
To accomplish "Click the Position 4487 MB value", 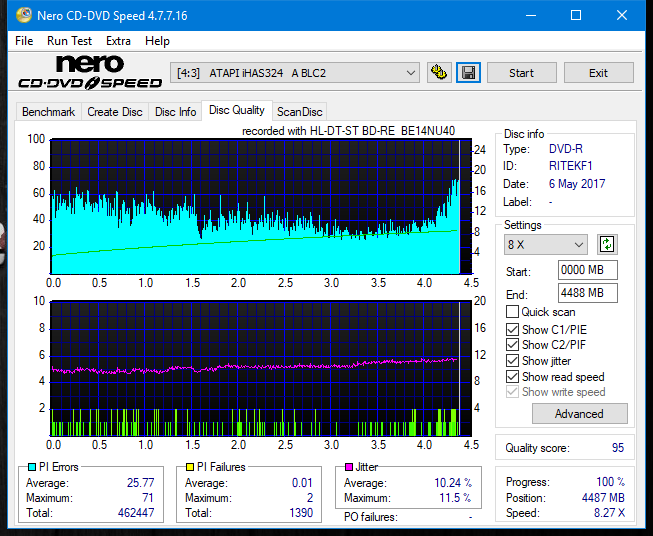I will (603, 498).
